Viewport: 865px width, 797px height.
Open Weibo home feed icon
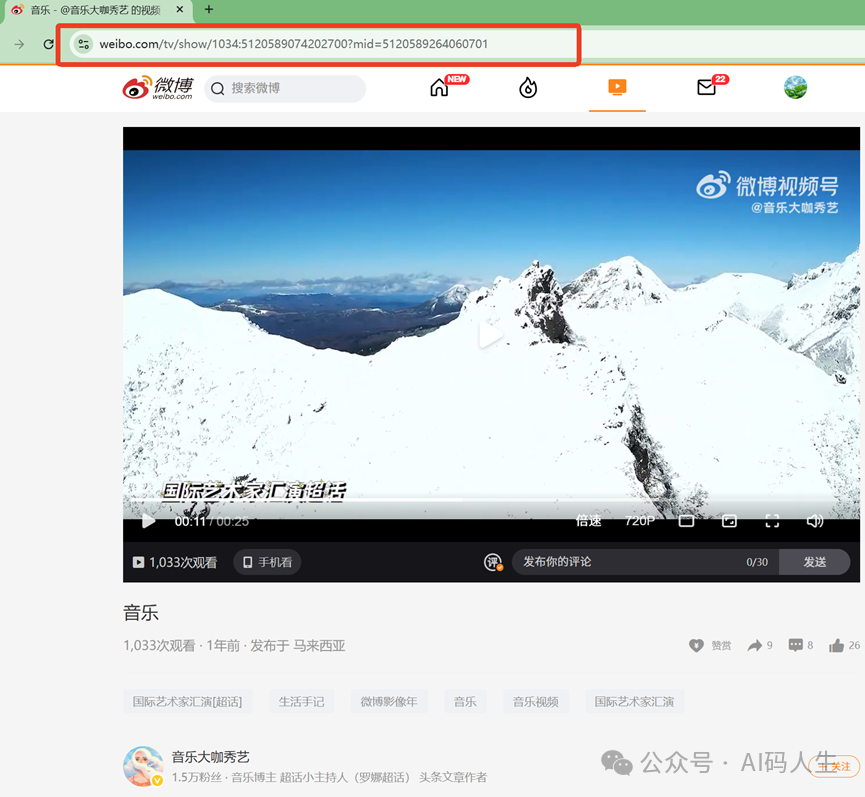[x=439, y=88]
